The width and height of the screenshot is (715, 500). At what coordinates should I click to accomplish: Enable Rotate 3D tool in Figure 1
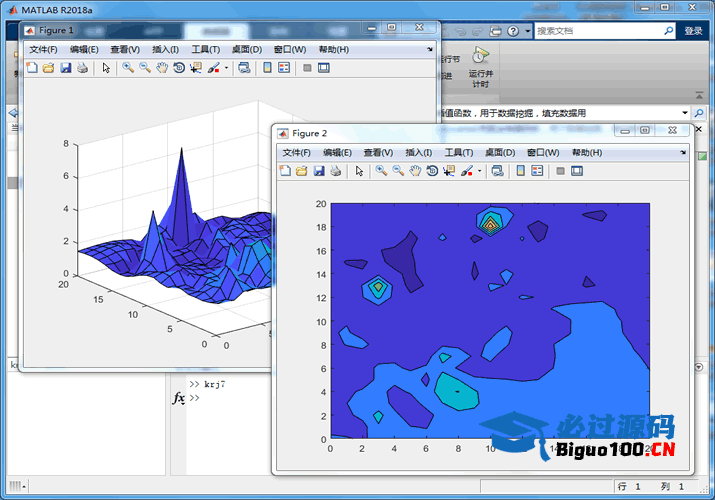pos(179,68)
